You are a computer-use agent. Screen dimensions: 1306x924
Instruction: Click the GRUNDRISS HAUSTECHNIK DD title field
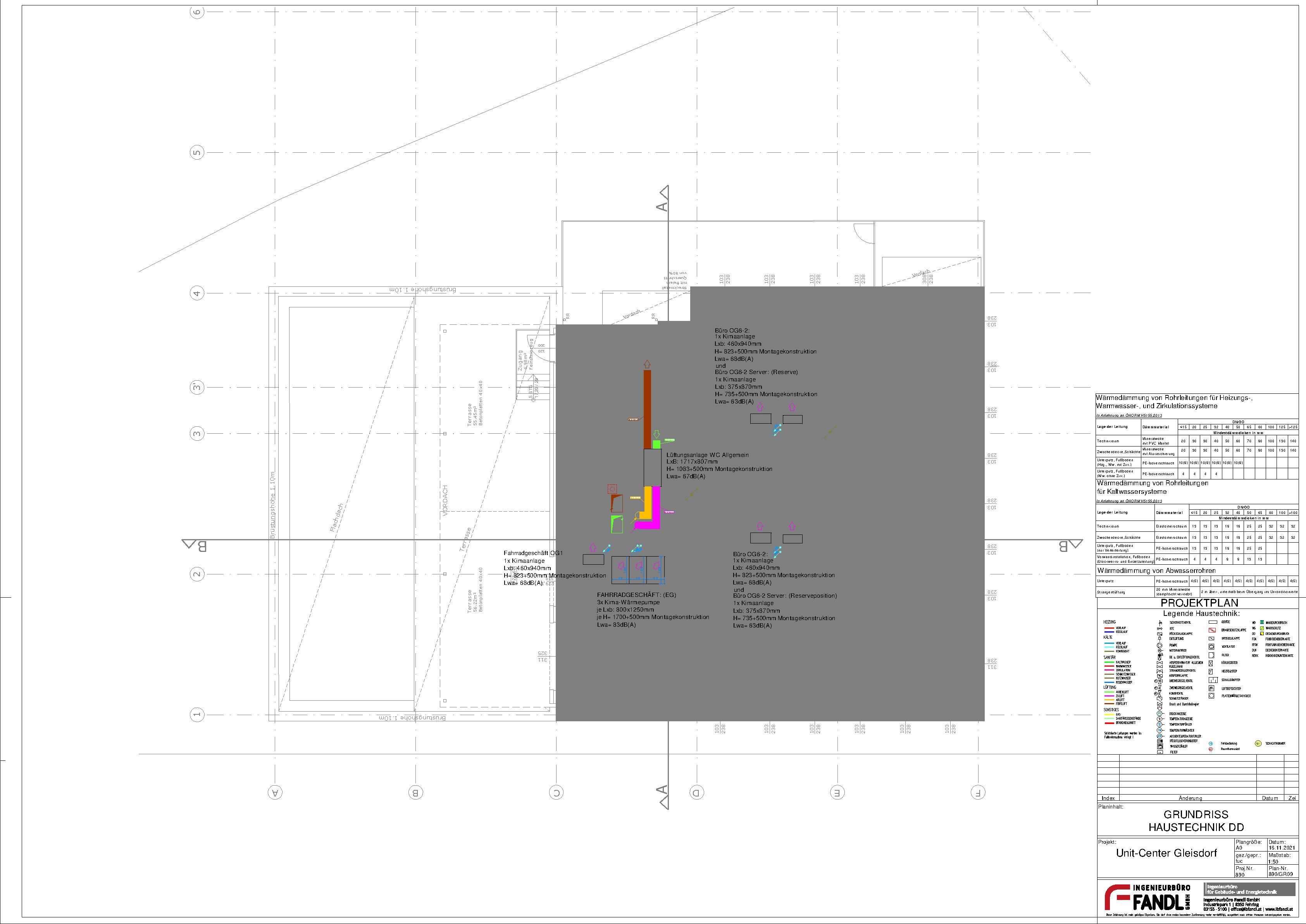[1196, 821]
